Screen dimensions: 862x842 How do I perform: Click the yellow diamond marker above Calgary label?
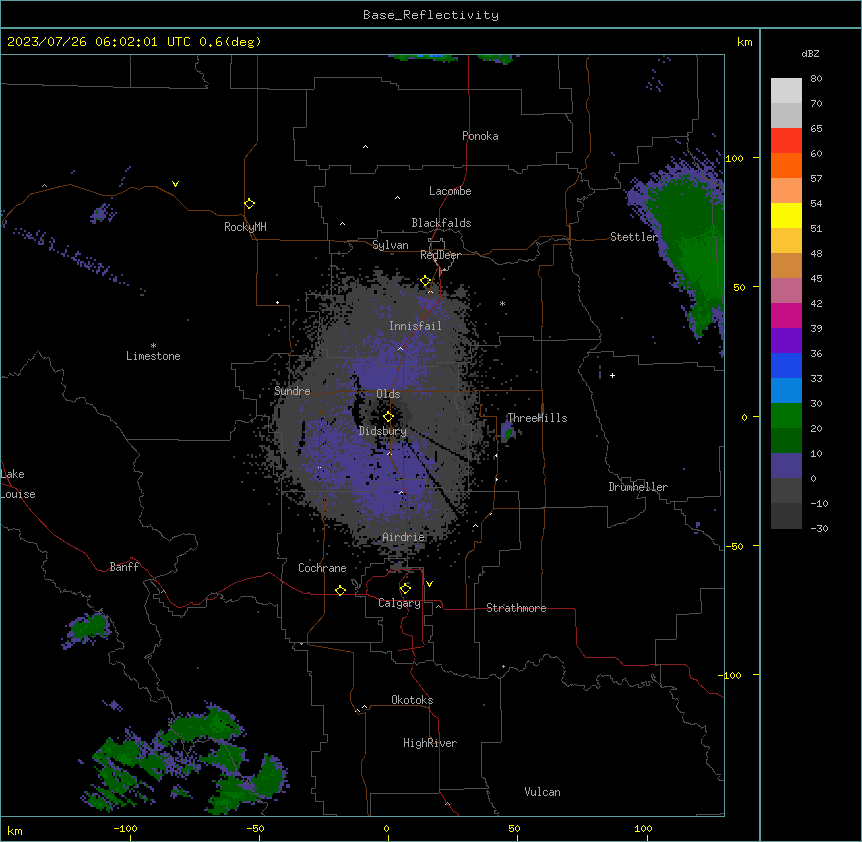point(405,588)
